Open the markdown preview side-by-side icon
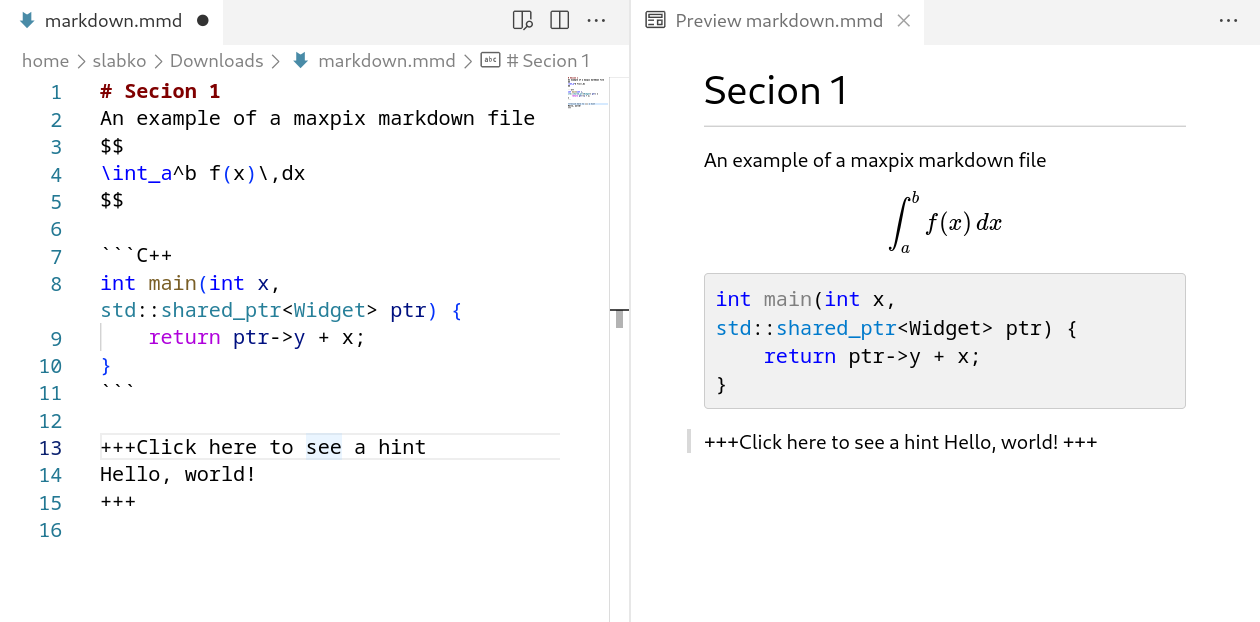The width and height of the screenshot is (1260, 622). tap(521, 20)
